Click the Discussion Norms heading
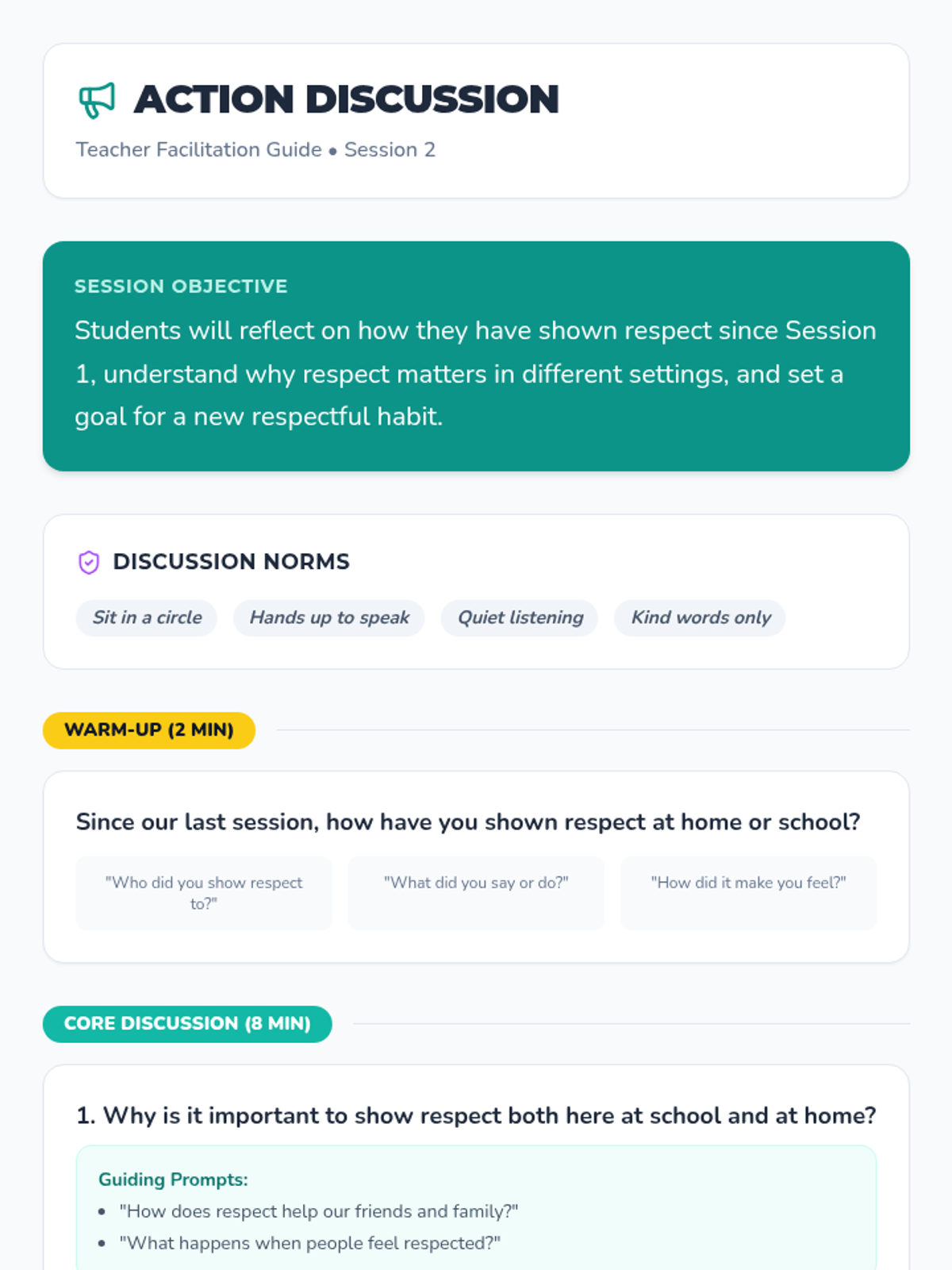Image resolution: width=952 pixels, height=1270 pixels. pos(231,562)
